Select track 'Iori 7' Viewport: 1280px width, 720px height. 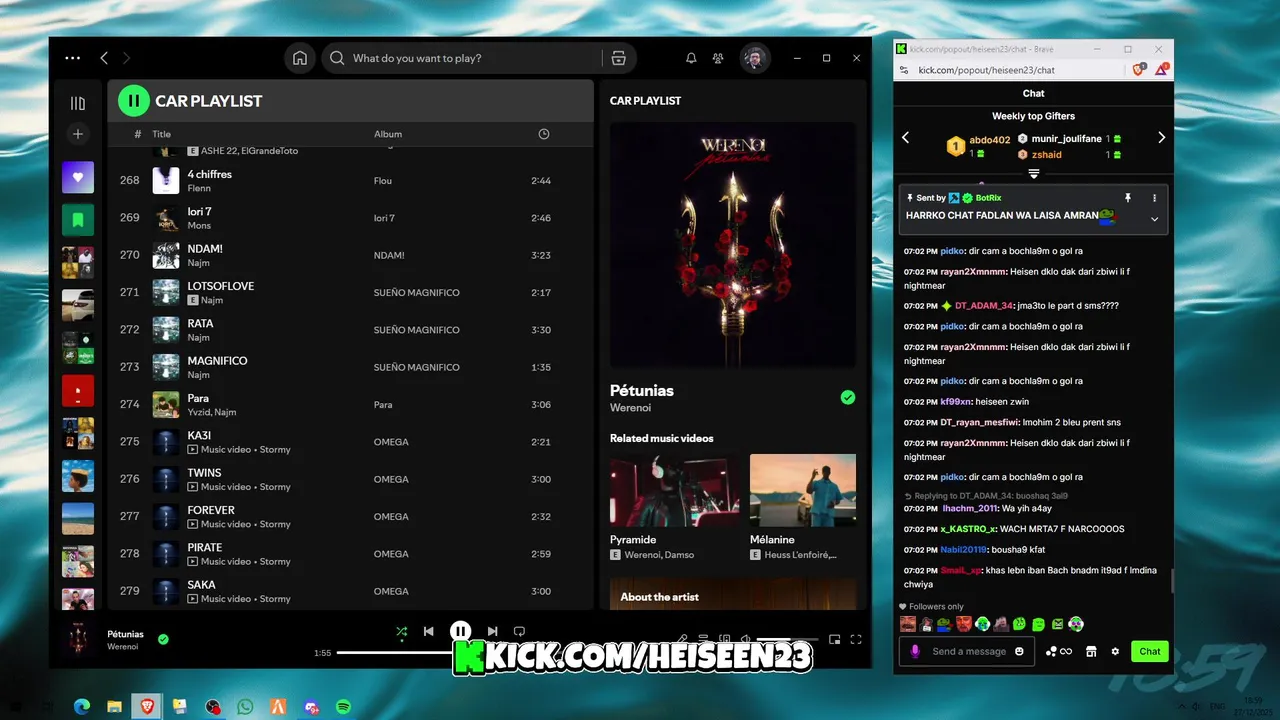tap(350, 218)
